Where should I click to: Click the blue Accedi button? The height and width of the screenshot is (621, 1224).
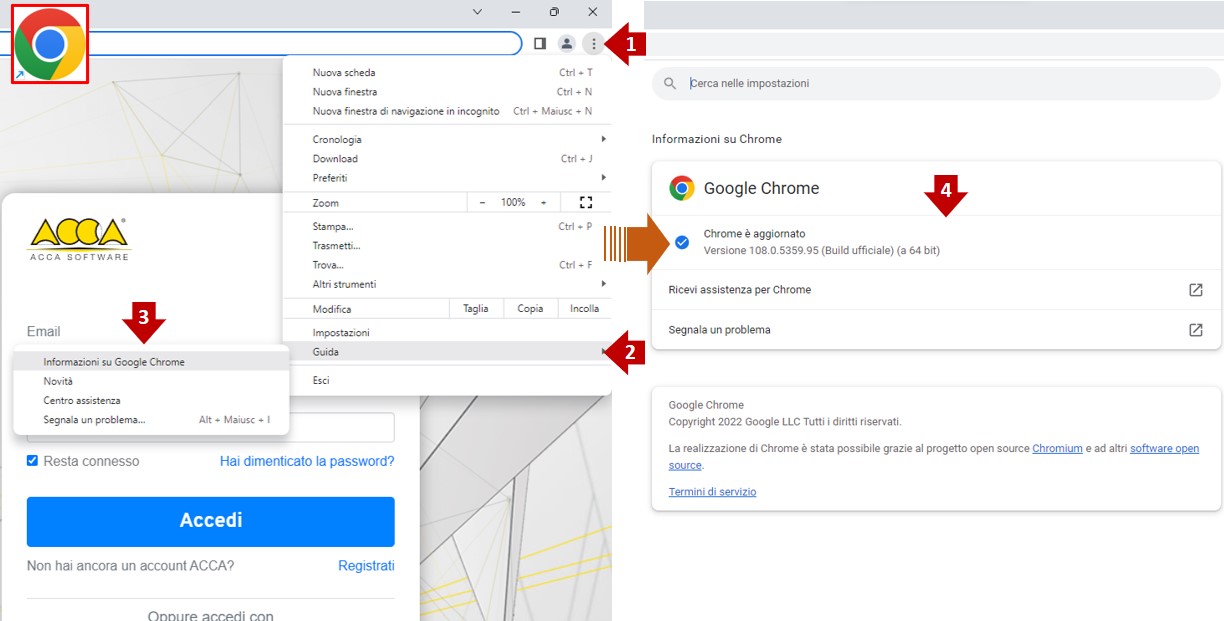click(x=211, y=521)
